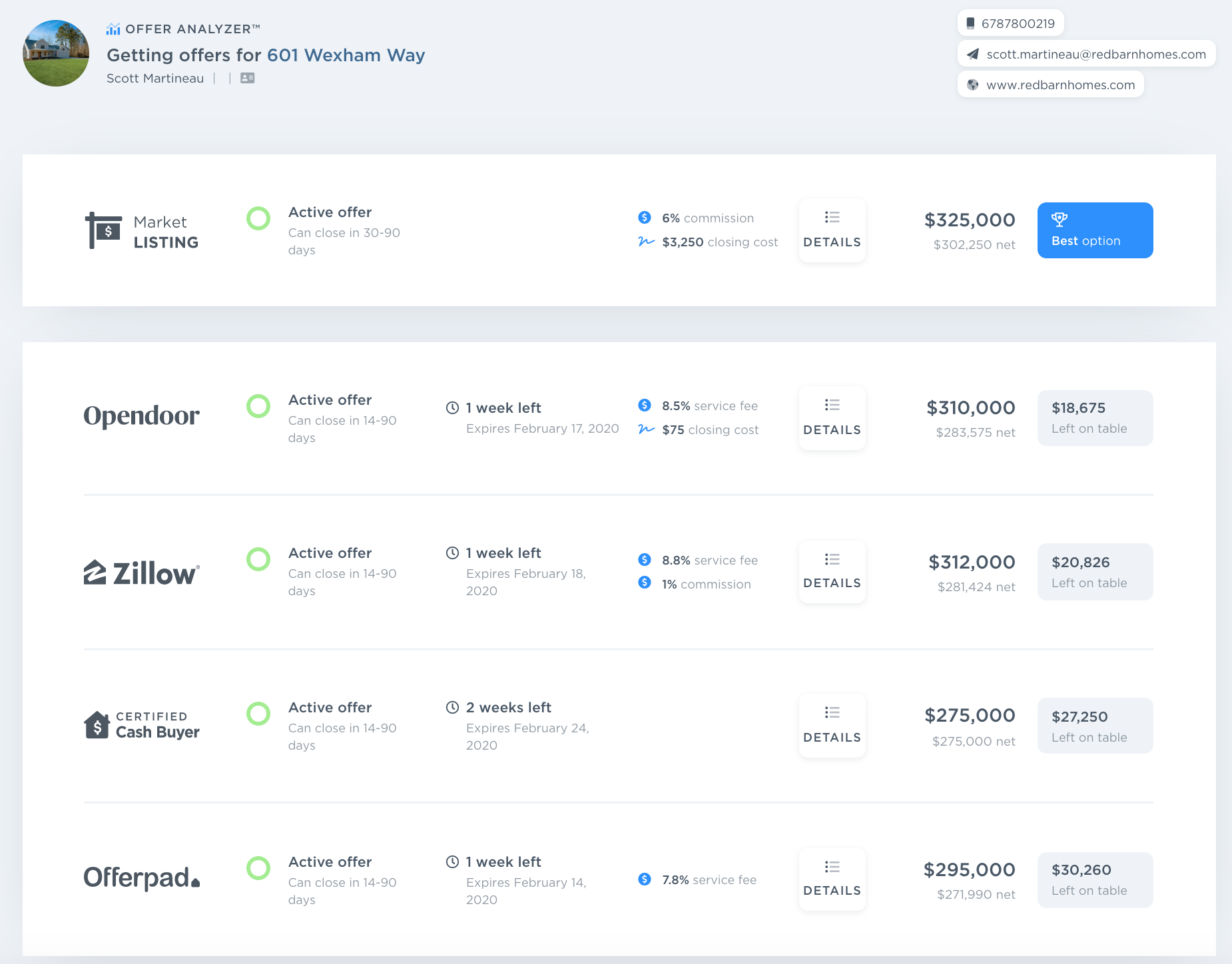Click the phone icon next to 6787800219
Image resolution: width=1232 pixels, height=964 pixels.
click(970, 23)
